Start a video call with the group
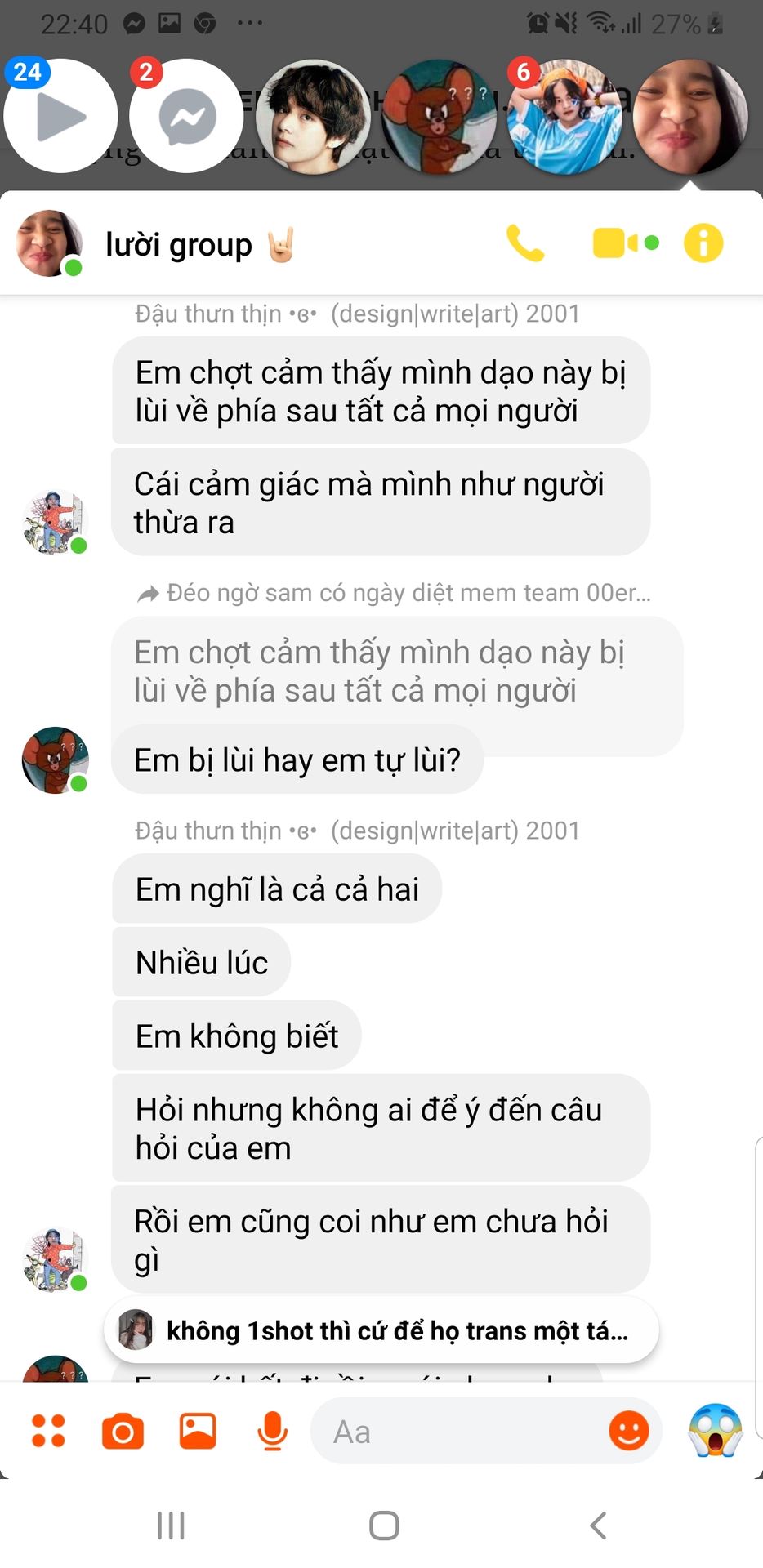The width and height of the screenshot is (763, 1568). coord(625,243)
